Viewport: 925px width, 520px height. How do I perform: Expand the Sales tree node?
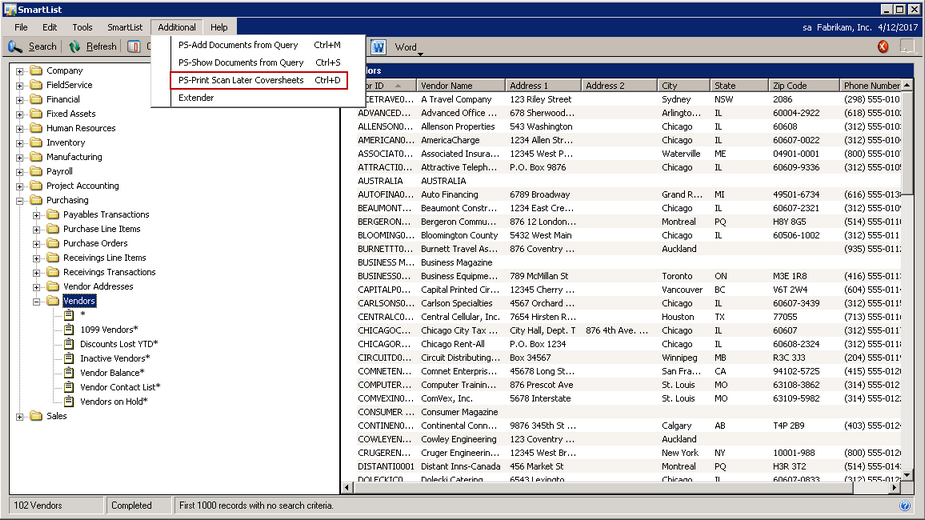[x=20, y=417]
